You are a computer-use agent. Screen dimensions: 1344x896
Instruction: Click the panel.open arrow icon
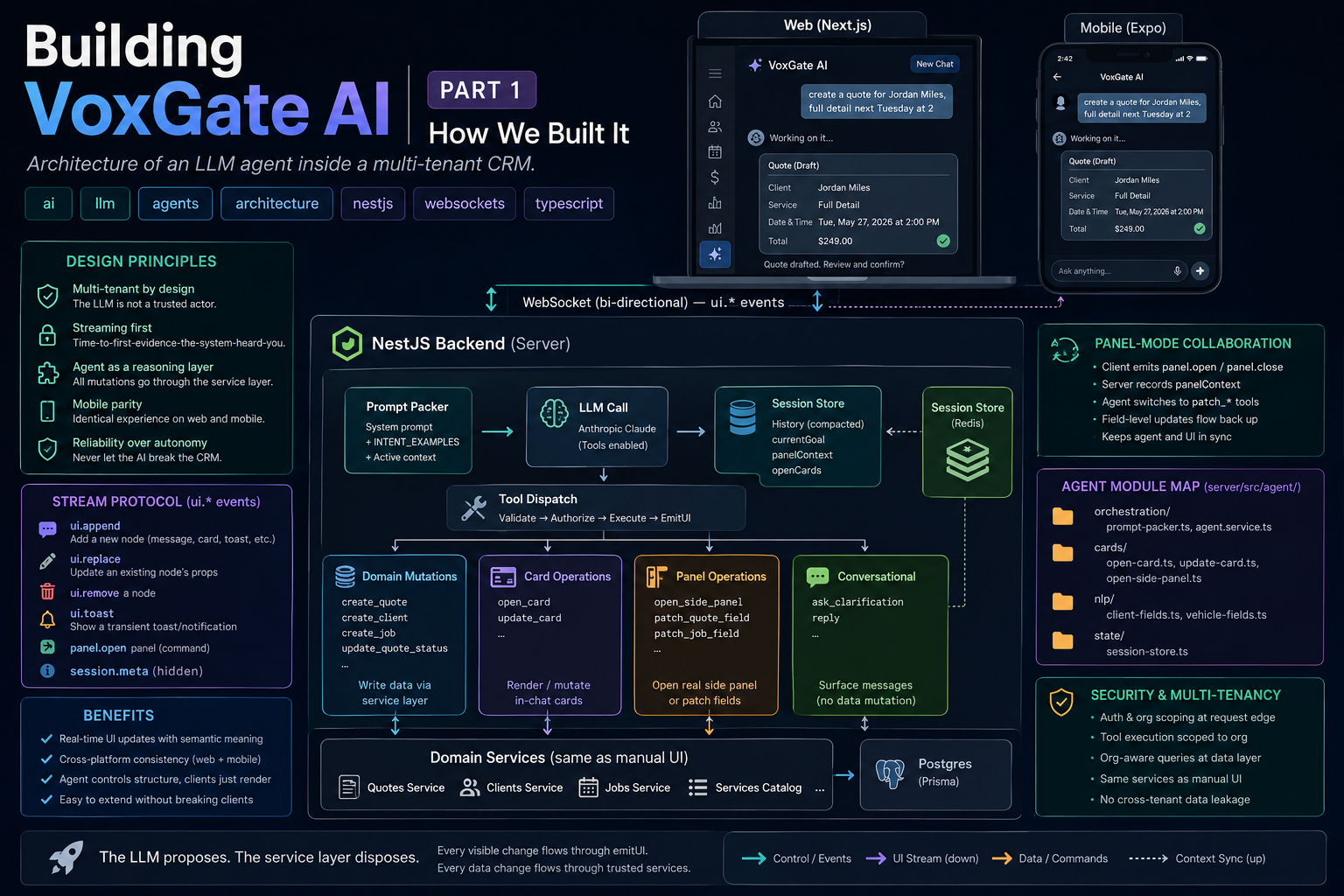click(x=47, y=647)
